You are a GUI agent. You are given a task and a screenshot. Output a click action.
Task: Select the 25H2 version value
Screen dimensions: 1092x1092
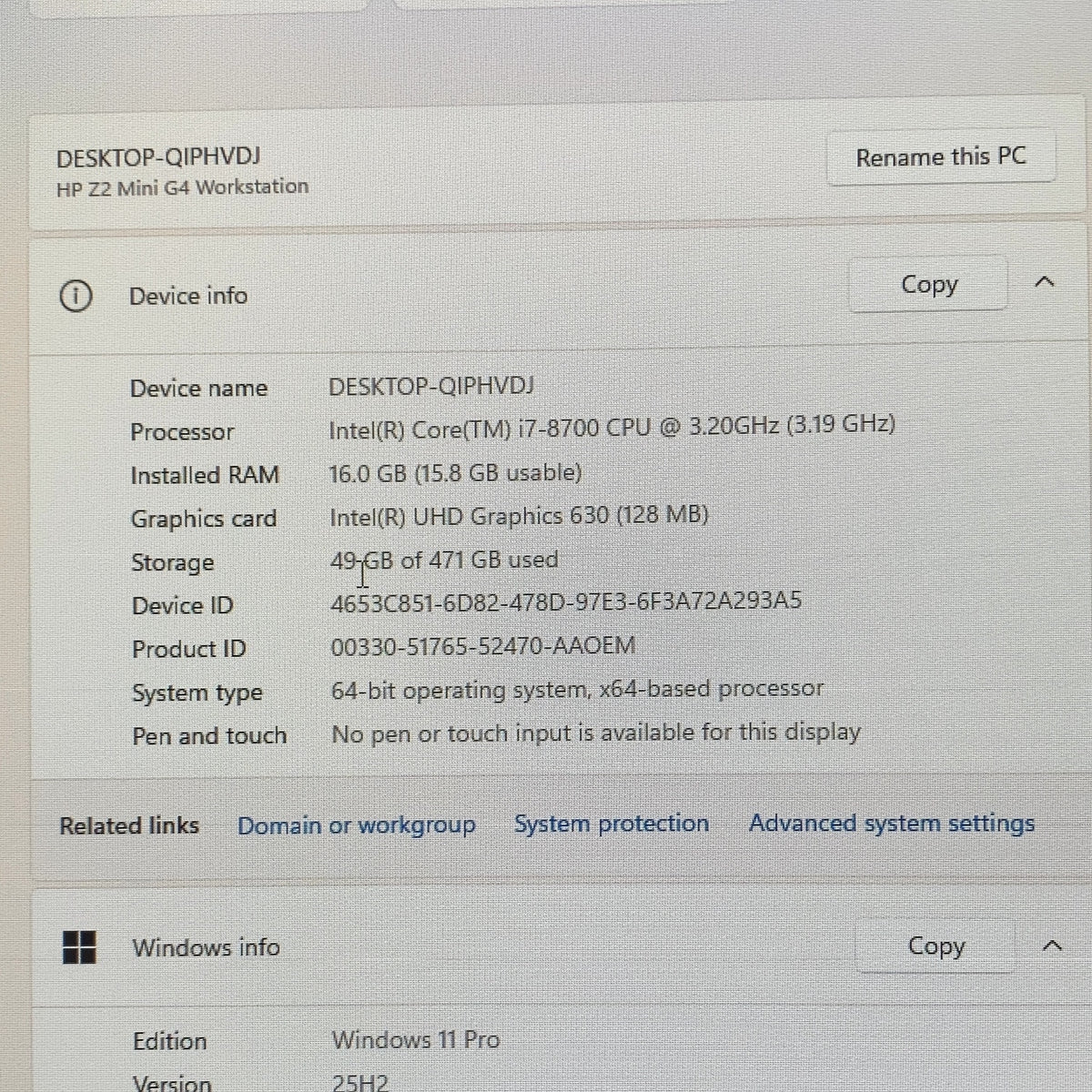(x=360, y=1083)
